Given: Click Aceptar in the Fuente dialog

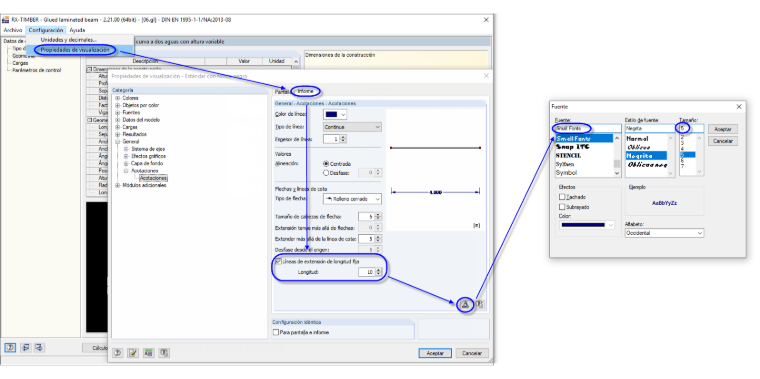Looking at the screenshot, I should coord(723,129).
